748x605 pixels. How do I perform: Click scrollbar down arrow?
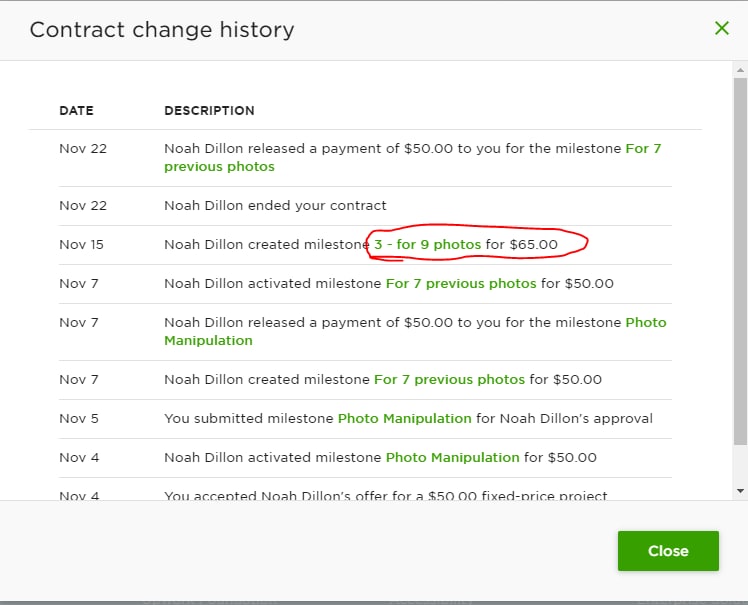tap(740, 490)
